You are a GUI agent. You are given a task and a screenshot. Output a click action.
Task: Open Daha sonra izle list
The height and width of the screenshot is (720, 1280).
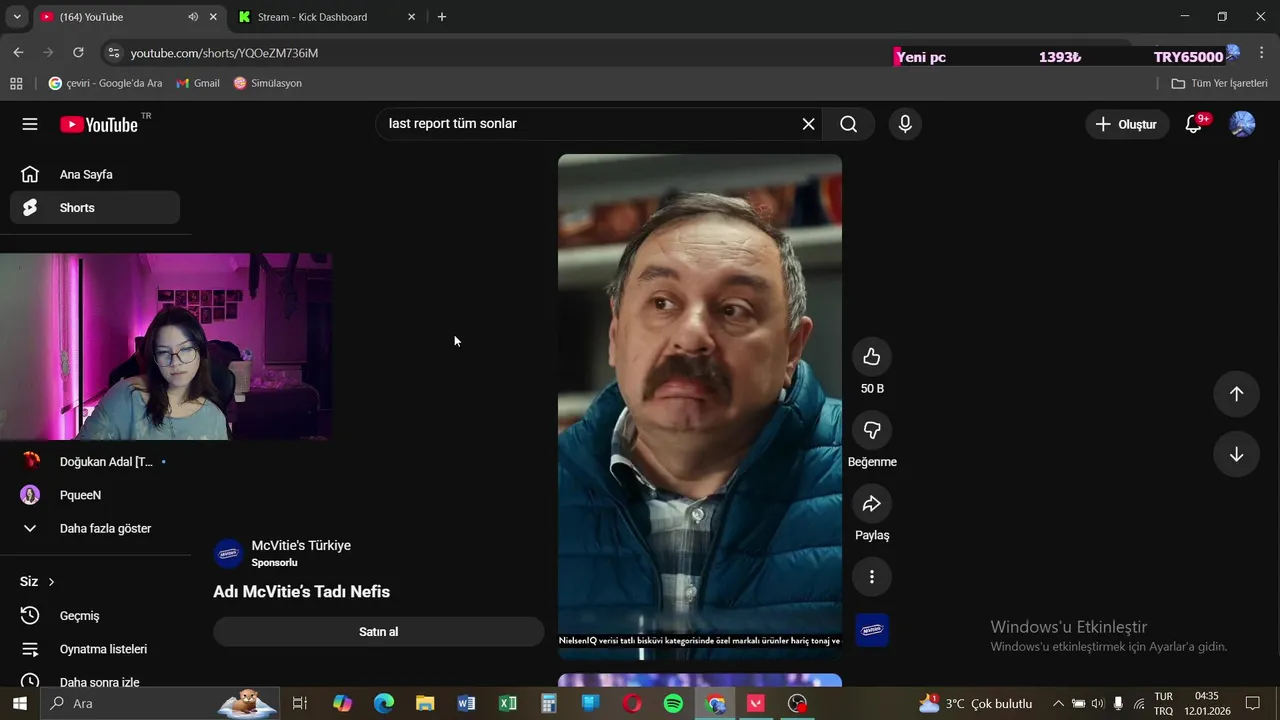click(x=95, y=682)
